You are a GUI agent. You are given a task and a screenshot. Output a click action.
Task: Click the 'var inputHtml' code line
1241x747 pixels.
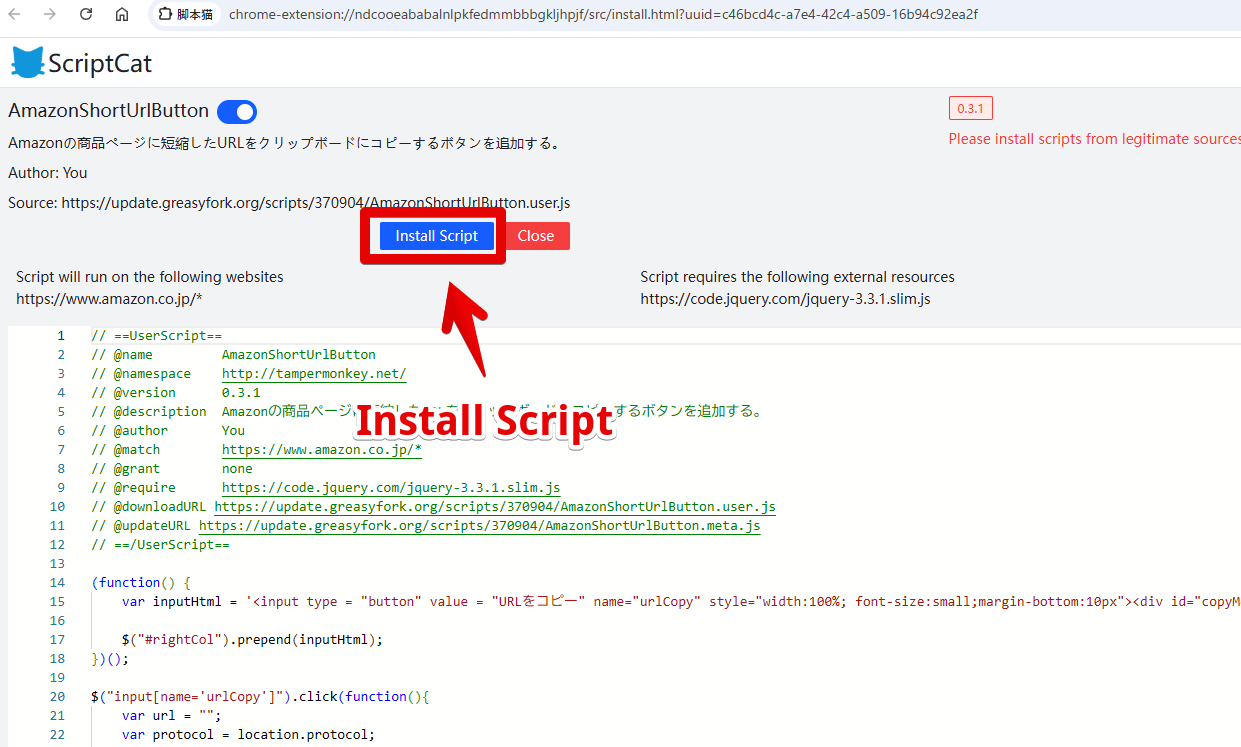tap(681, 602)
